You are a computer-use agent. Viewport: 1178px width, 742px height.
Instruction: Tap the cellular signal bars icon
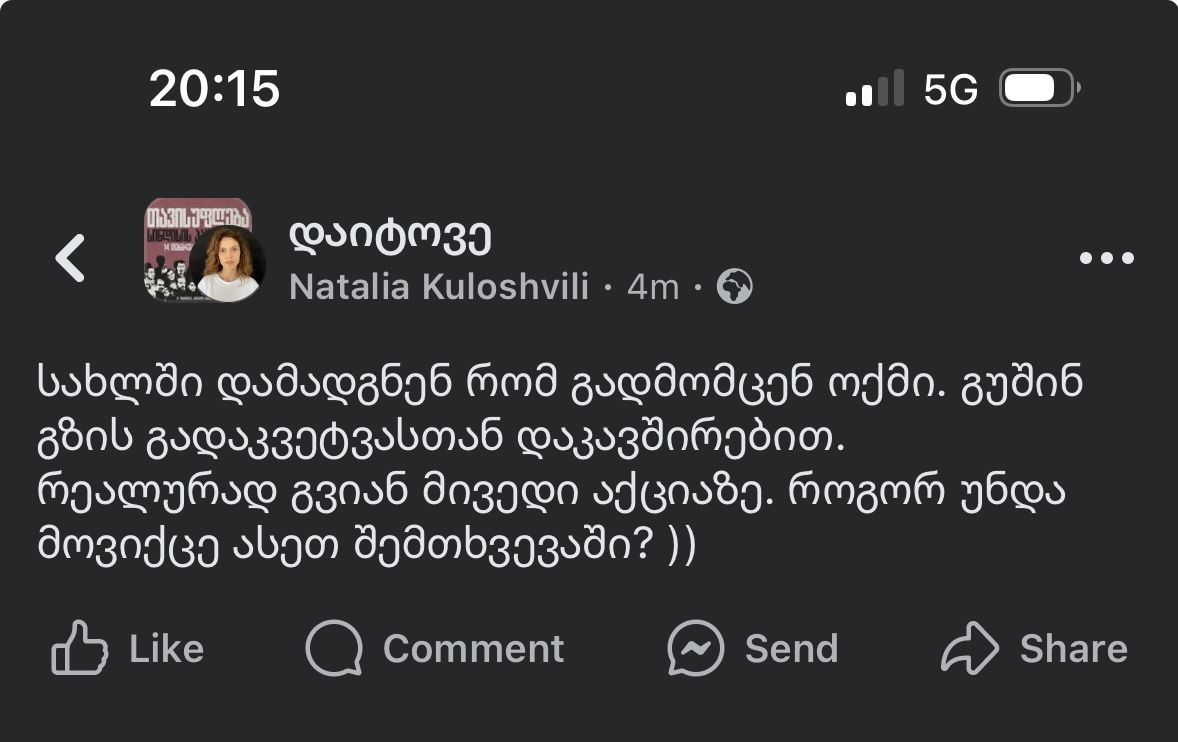tap(874, 90)
